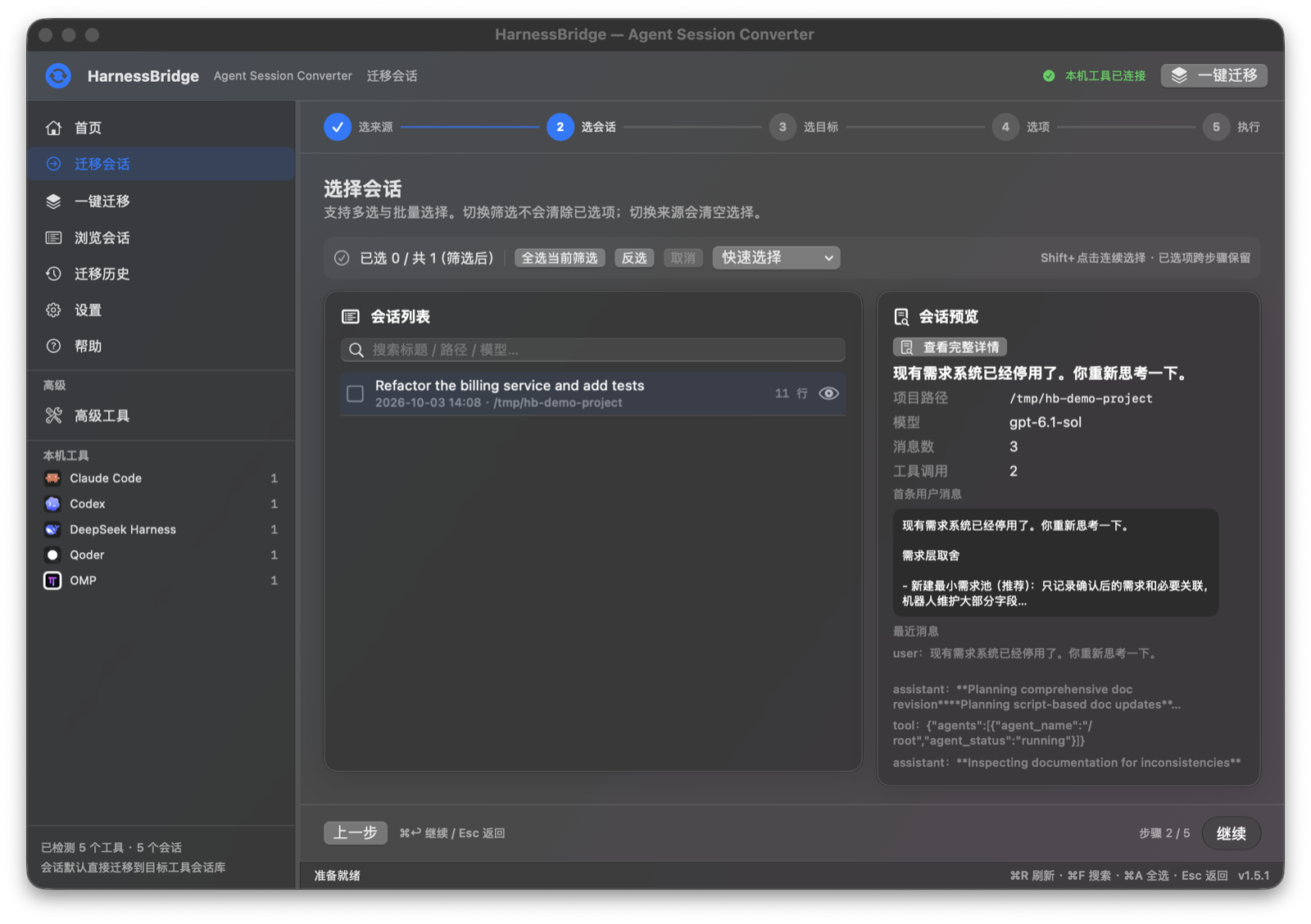Click the Qoder tool icon

tap(52, 555)
